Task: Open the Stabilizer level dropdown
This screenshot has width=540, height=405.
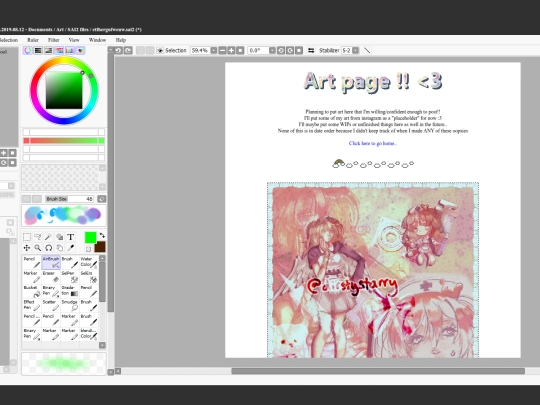Action: point(355,50)
